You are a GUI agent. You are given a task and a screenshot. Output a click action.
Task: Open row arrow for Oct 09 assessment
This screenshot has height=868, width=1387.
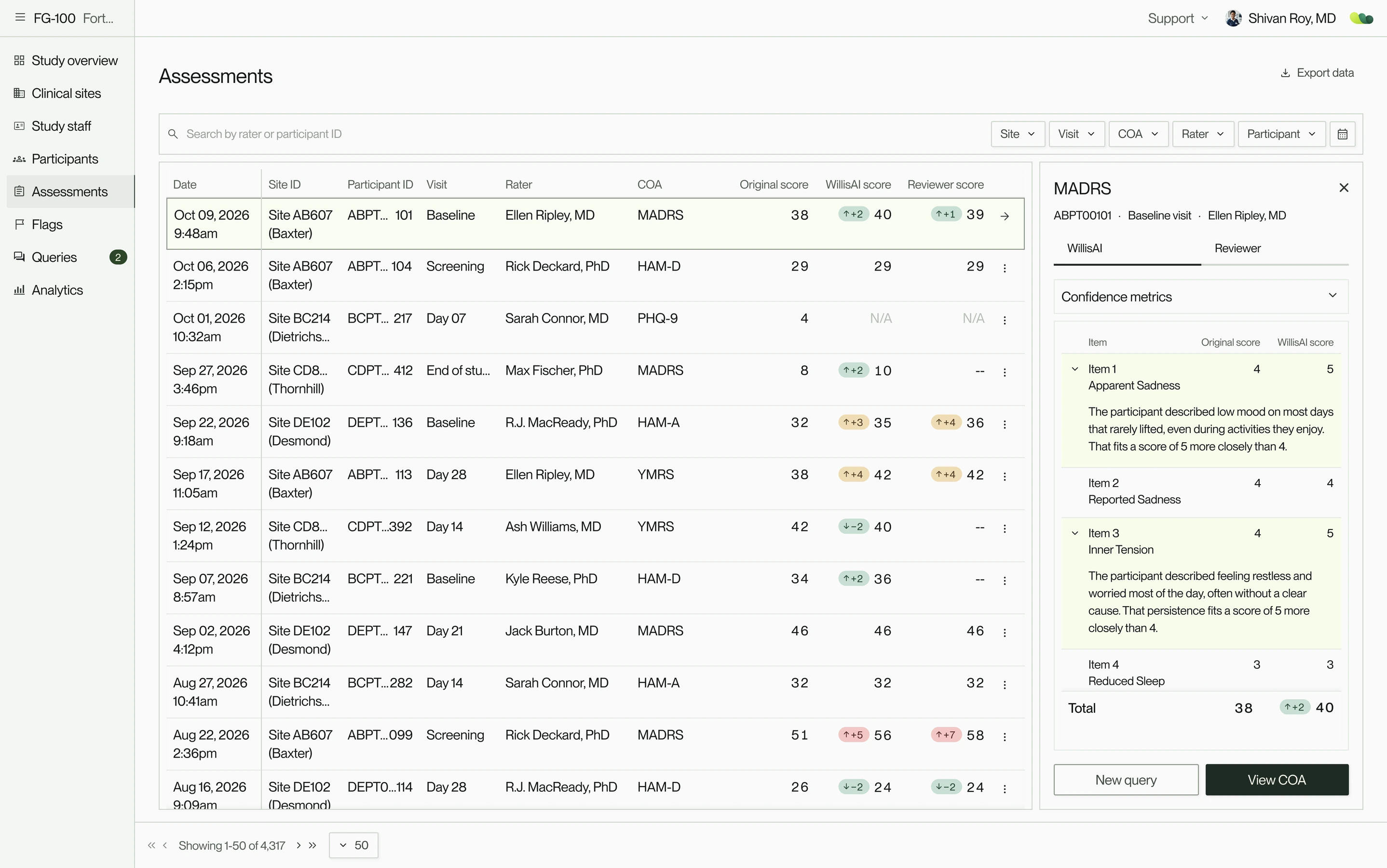point(1005,216)
